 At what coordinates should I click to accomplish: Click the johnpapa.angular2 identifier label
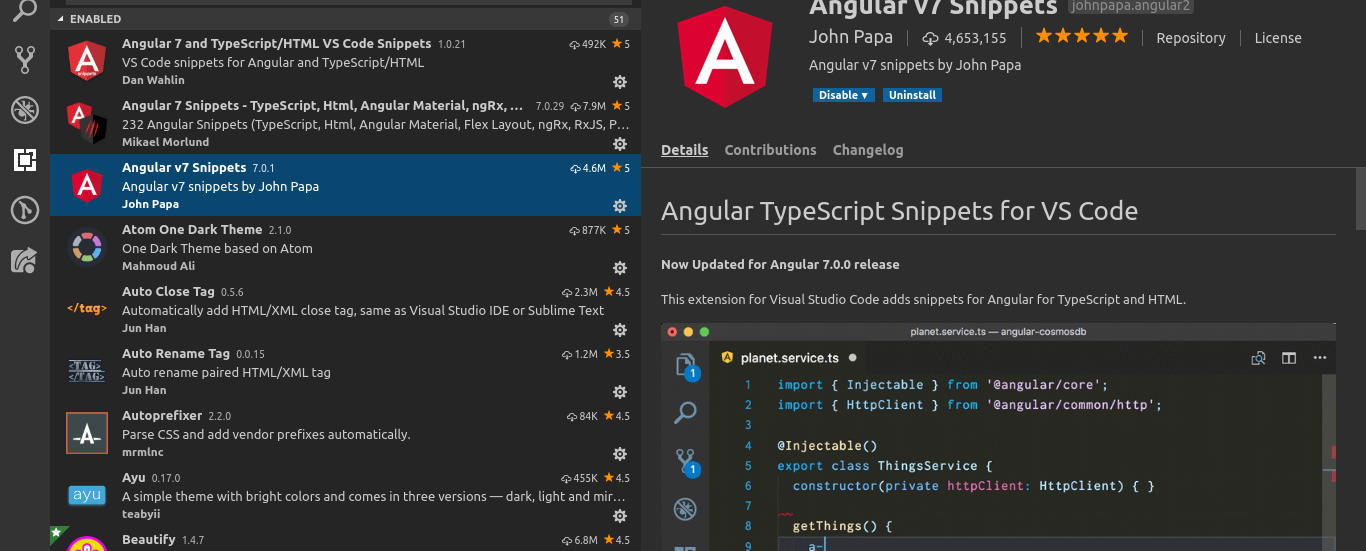tap(1130, 6)
